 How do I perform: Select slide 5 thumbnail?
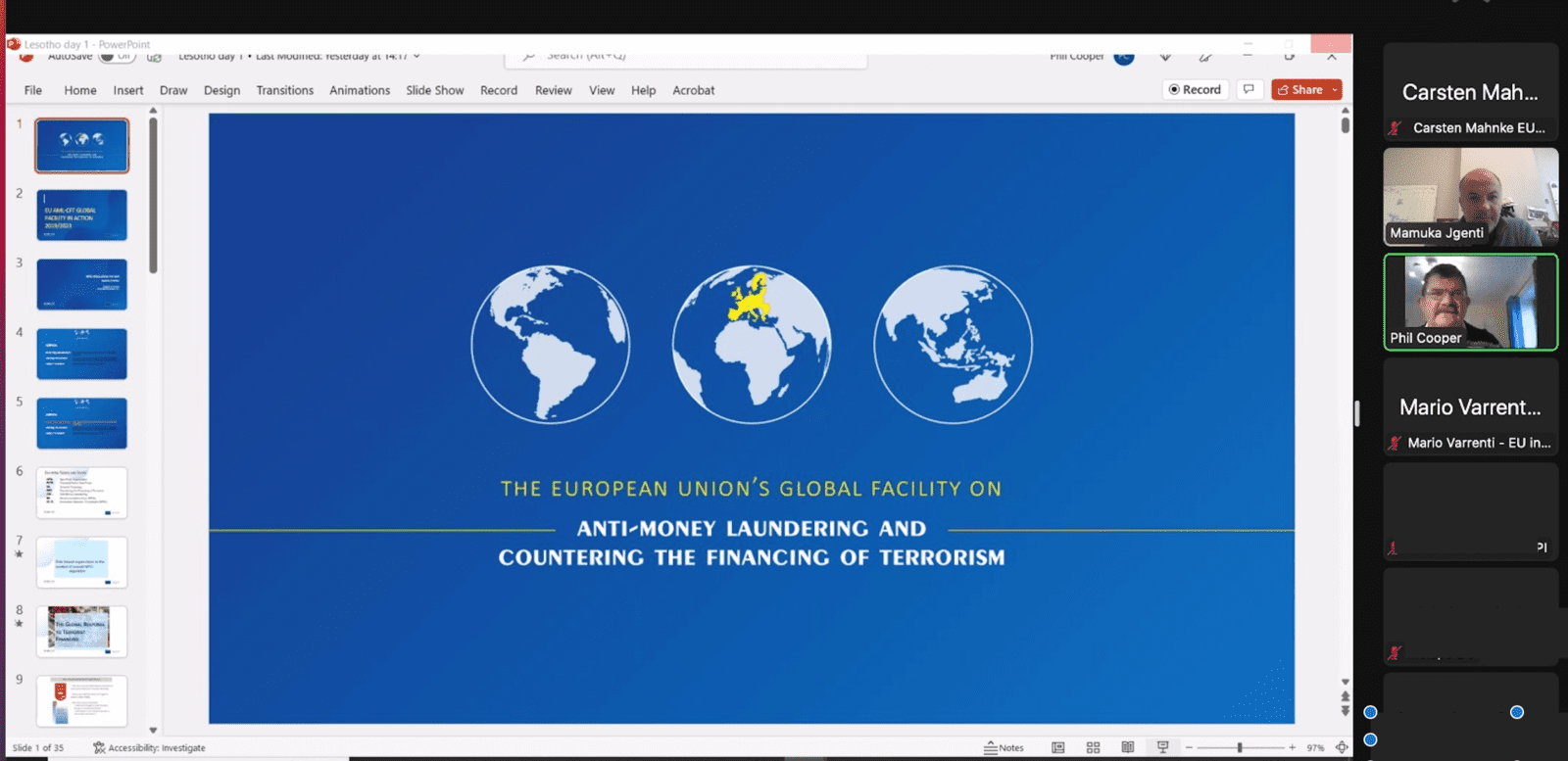(82, 423)
